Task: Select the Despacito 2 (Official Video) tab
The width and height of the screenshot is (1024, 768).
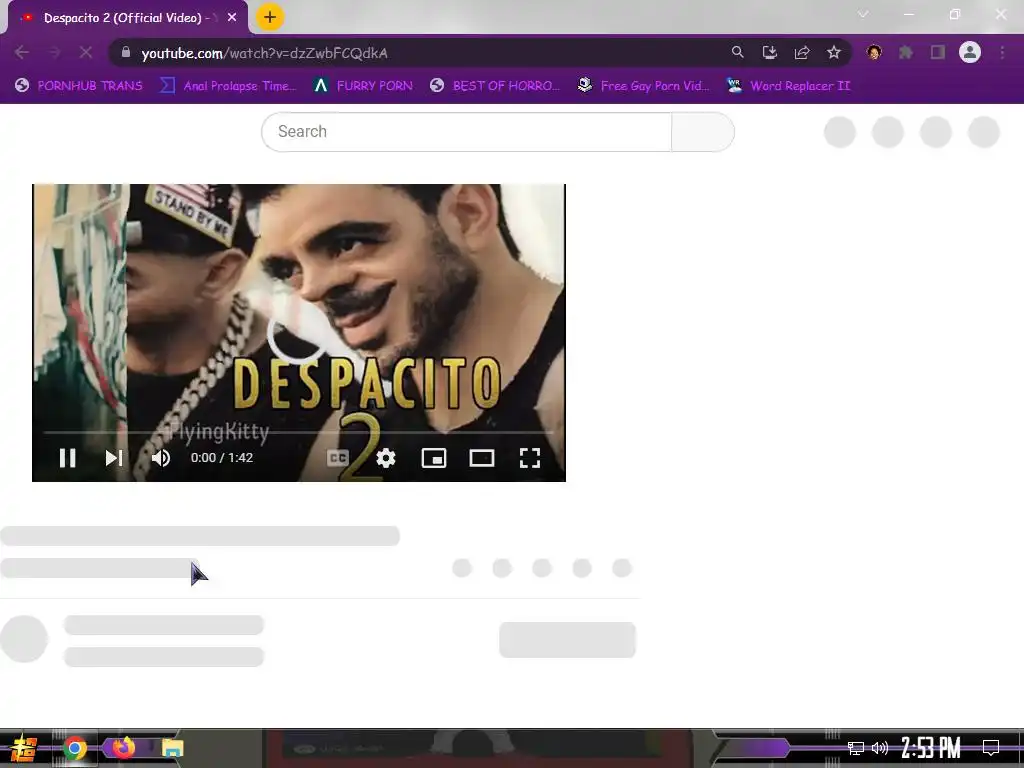Action: [x=129, y=18]
